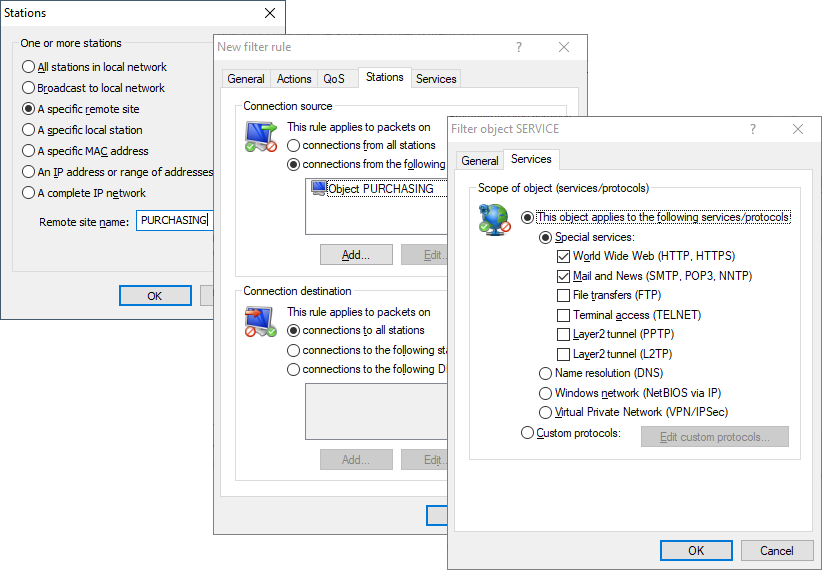Enable File transfers (FTP) checkbox

point(564,296)
